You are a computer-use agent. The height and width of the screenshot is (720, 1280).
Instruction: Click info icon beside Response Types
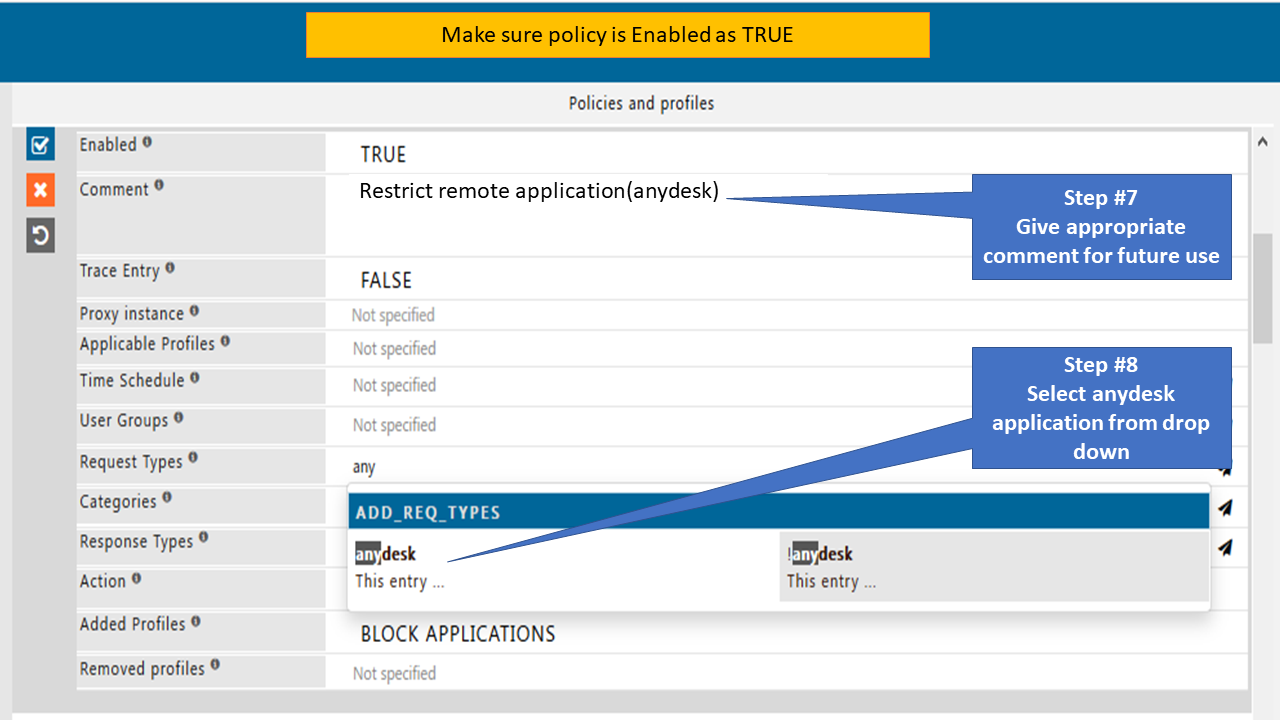[203, 538]
